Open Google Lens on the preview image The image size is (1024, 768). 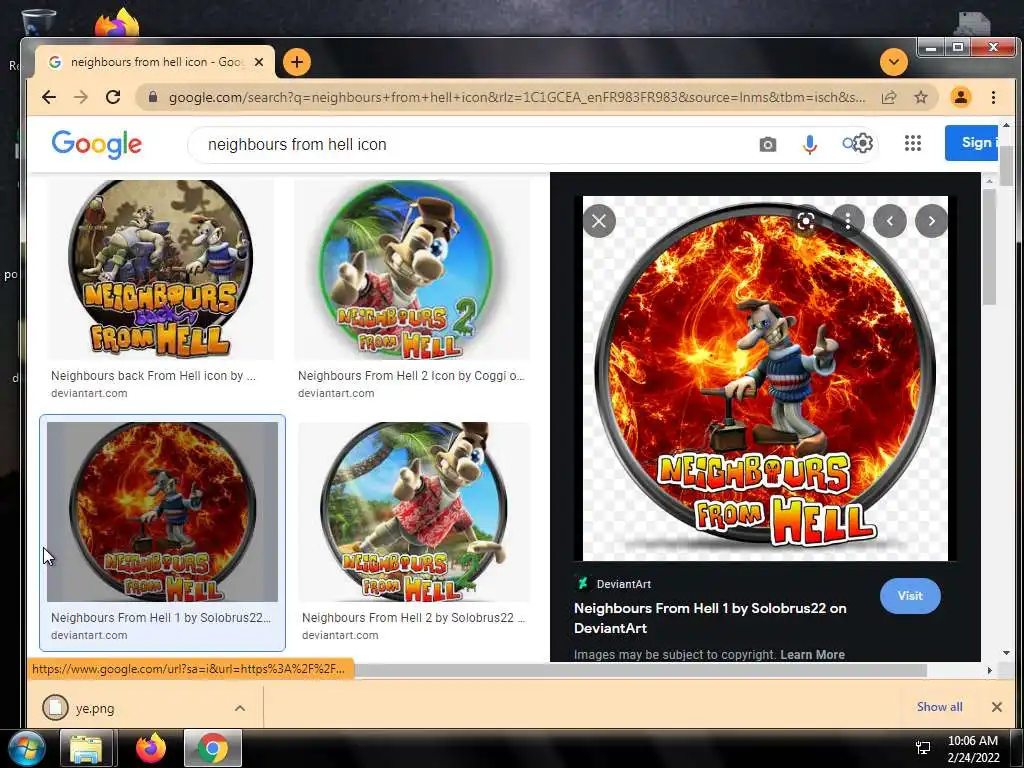click(x=806, y=221)
